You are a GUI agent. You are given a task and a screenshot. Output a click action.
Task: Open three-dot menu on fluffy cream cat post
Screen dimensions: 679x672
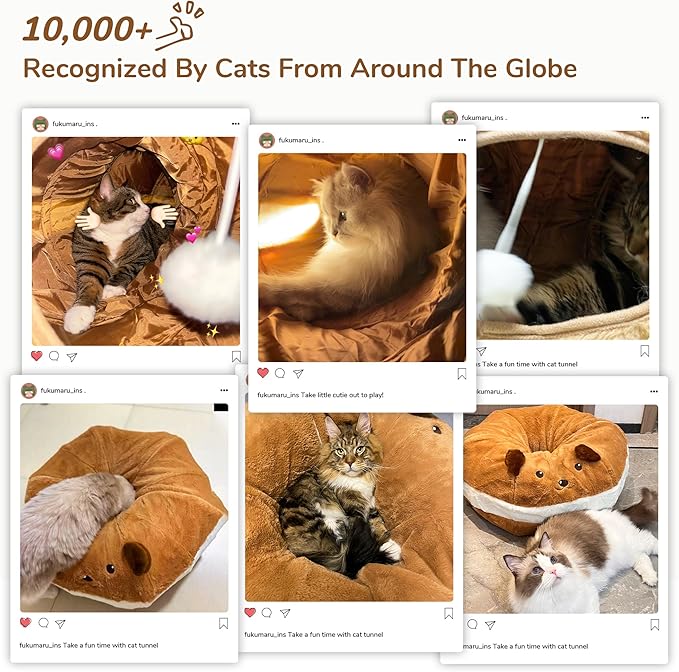[x=462, y=140]
